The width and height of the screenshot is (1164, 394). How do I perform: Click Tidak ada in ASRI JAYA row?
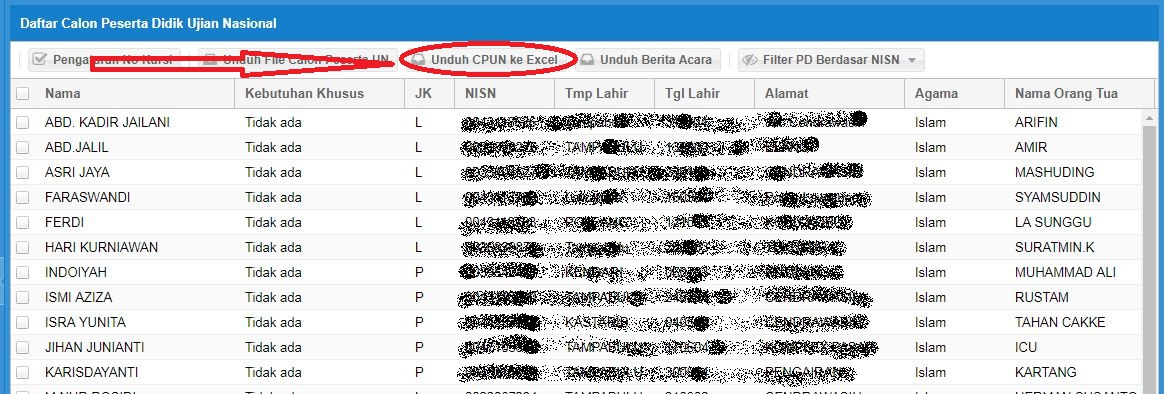(273, 173)
